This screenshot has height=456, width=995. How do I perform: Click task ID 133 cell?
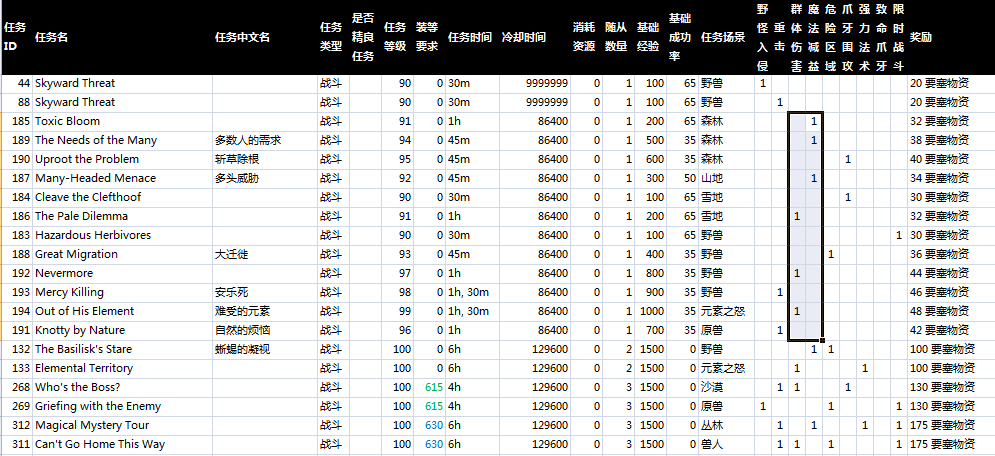coord(17,368)
